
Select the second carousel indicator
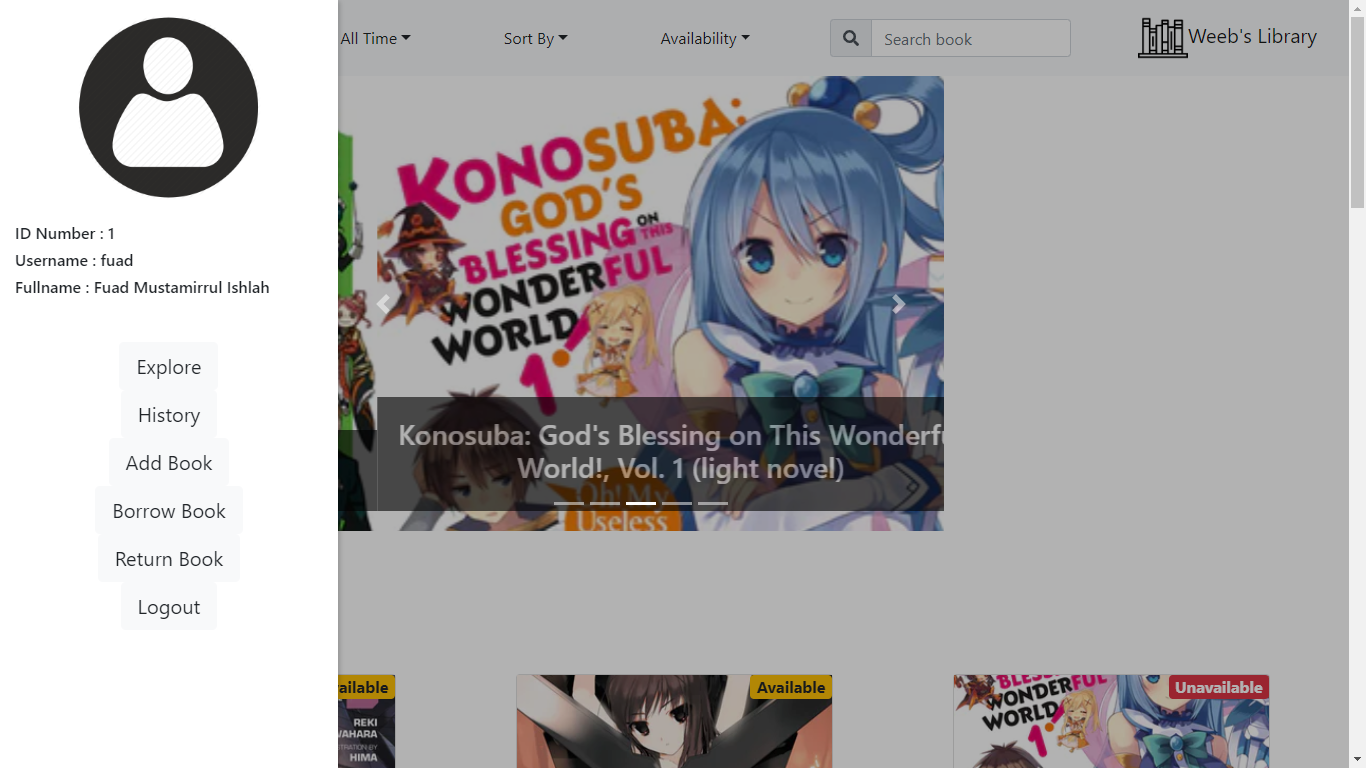605,503
